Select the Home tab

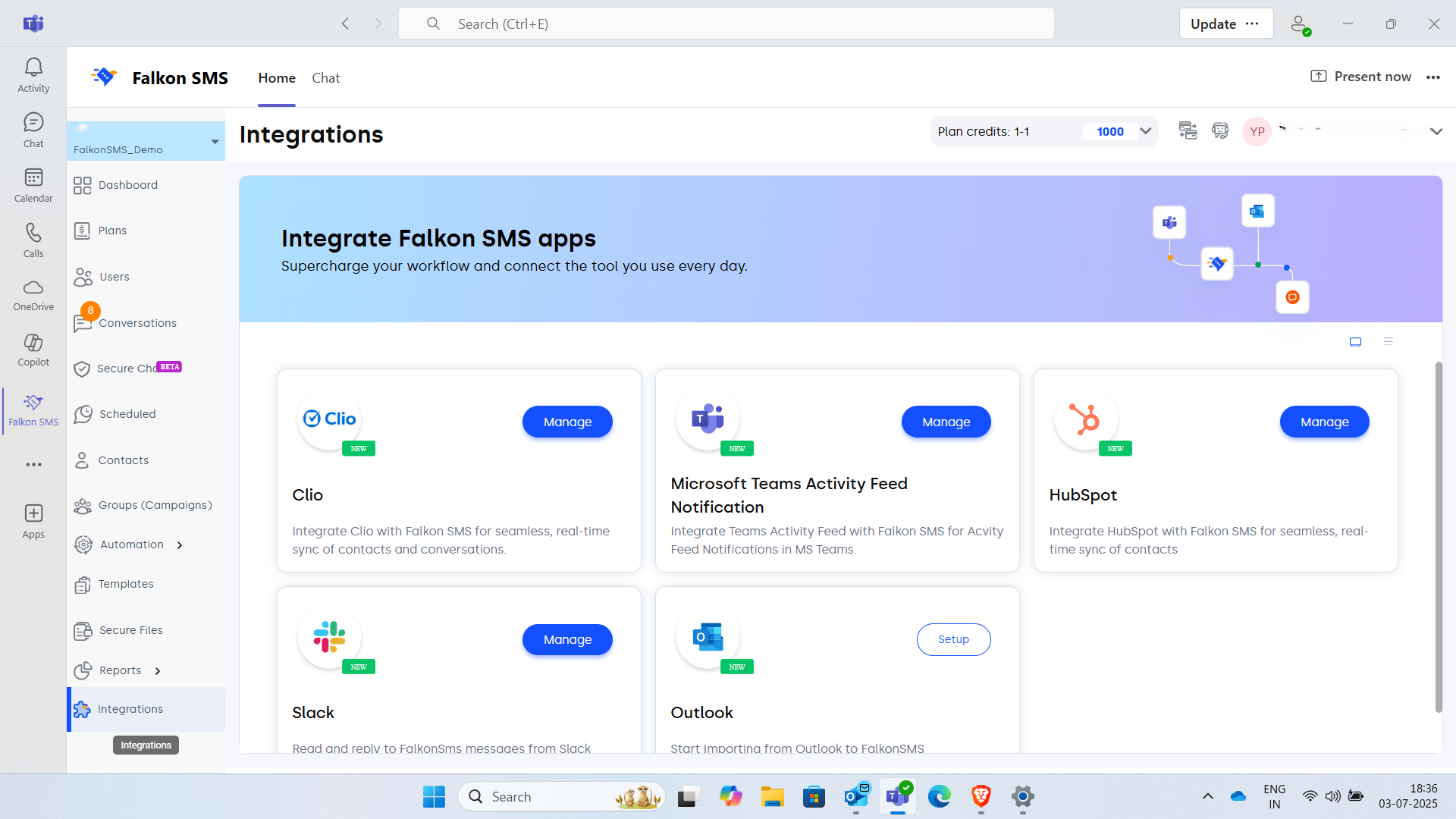click(x=276, y=78)
